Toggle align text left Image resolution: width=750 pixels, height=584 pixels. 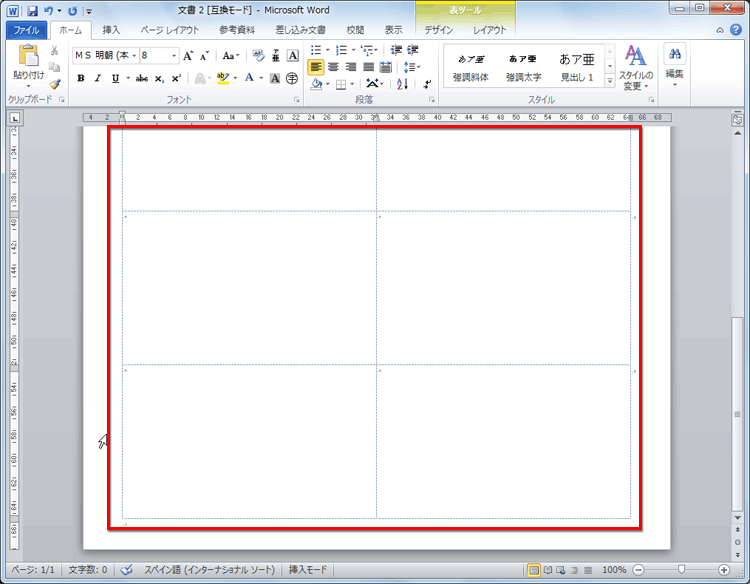316,67
